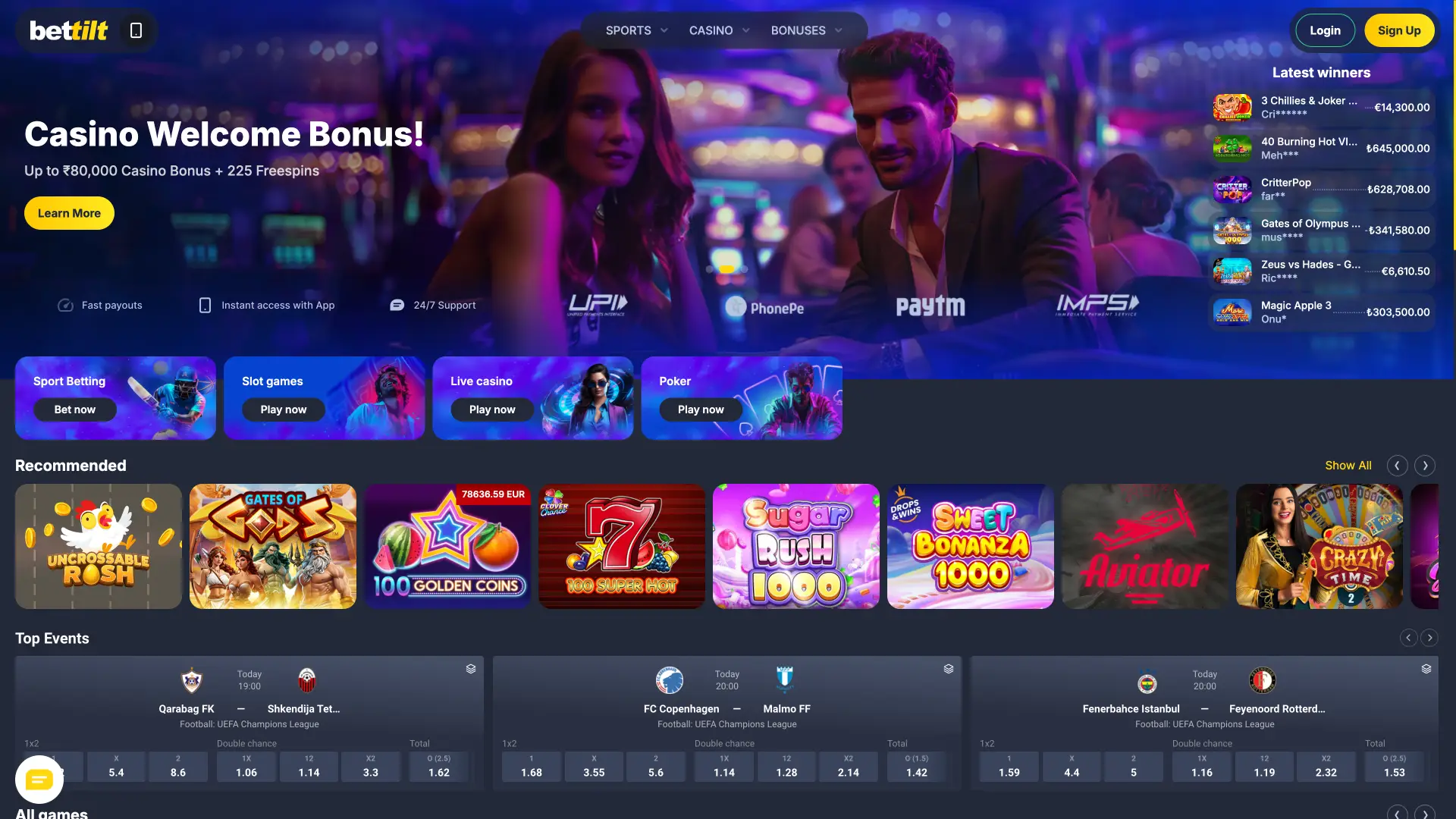
Task: Select the active yellow banner slide indicator
Action: tap(726, 269)
